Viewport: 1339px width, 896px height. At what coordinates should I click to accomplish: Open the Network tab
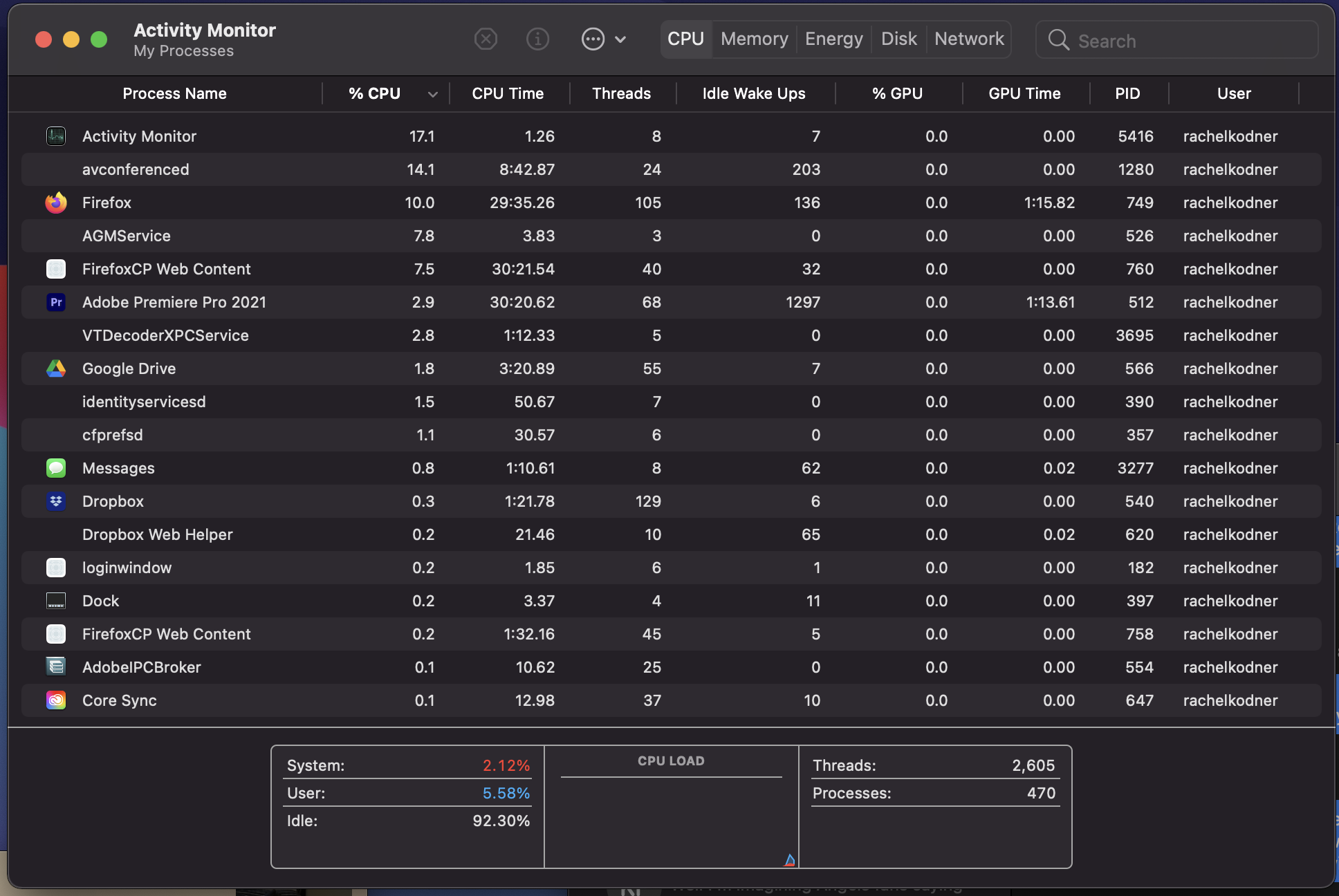pos(968,39)
